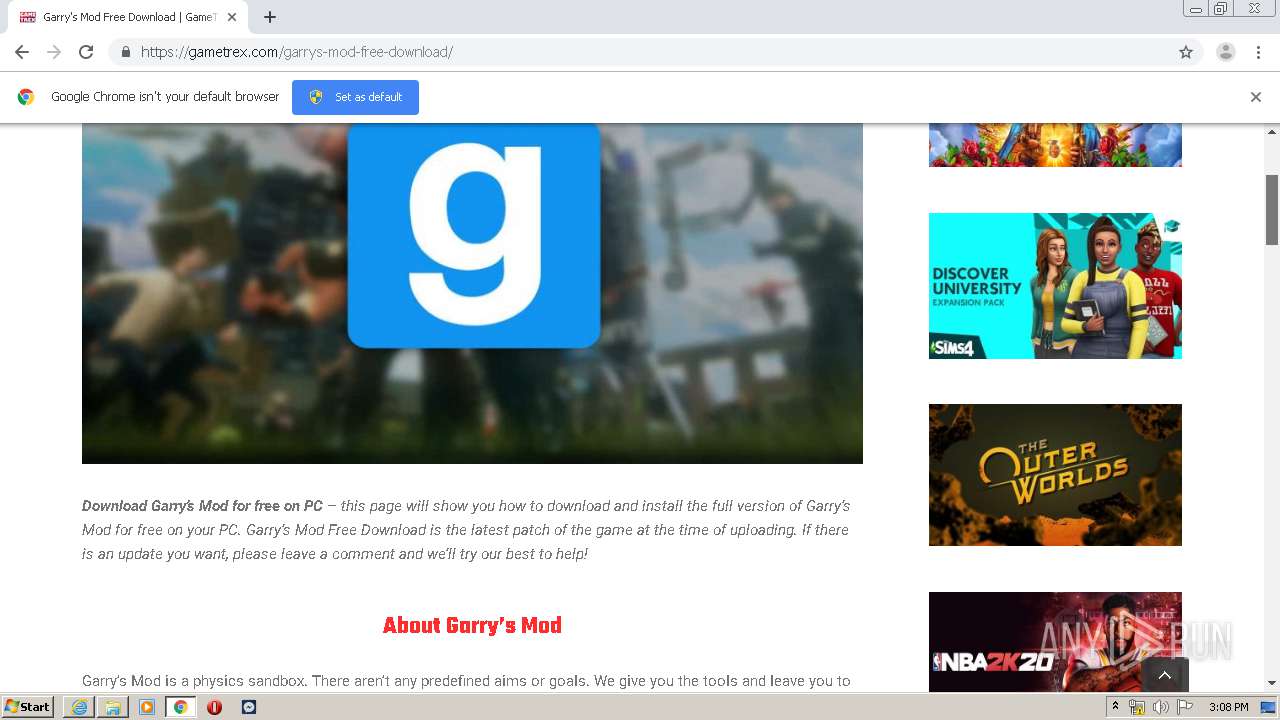This screenshot has height=720, width=1280.
Task: Click the Show desktop button
Action: (x=1270, y=707)
